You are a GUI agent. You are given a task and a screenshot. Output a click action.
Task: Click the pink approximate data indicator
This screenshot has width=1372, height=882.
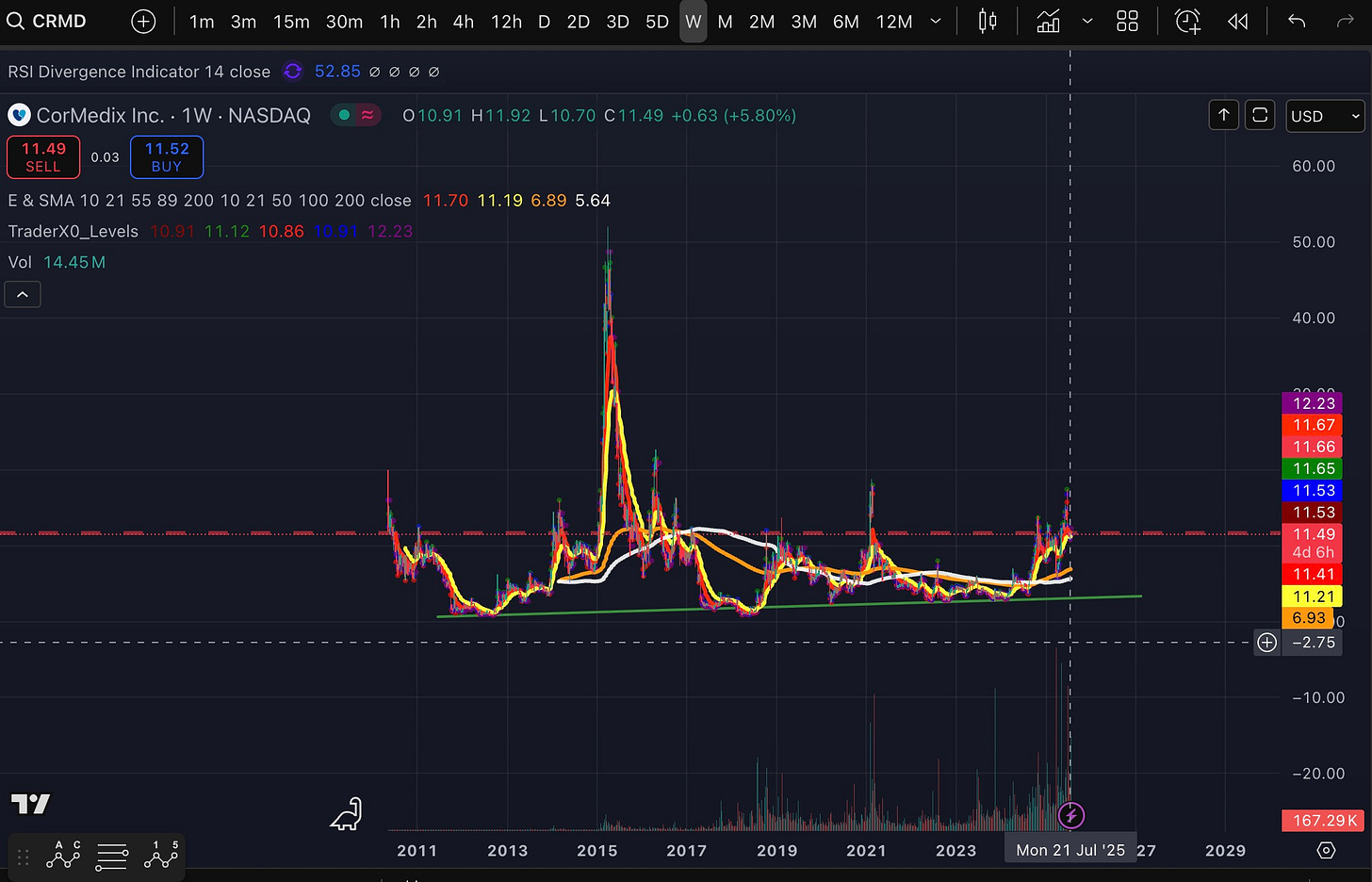tap(367, 115)
